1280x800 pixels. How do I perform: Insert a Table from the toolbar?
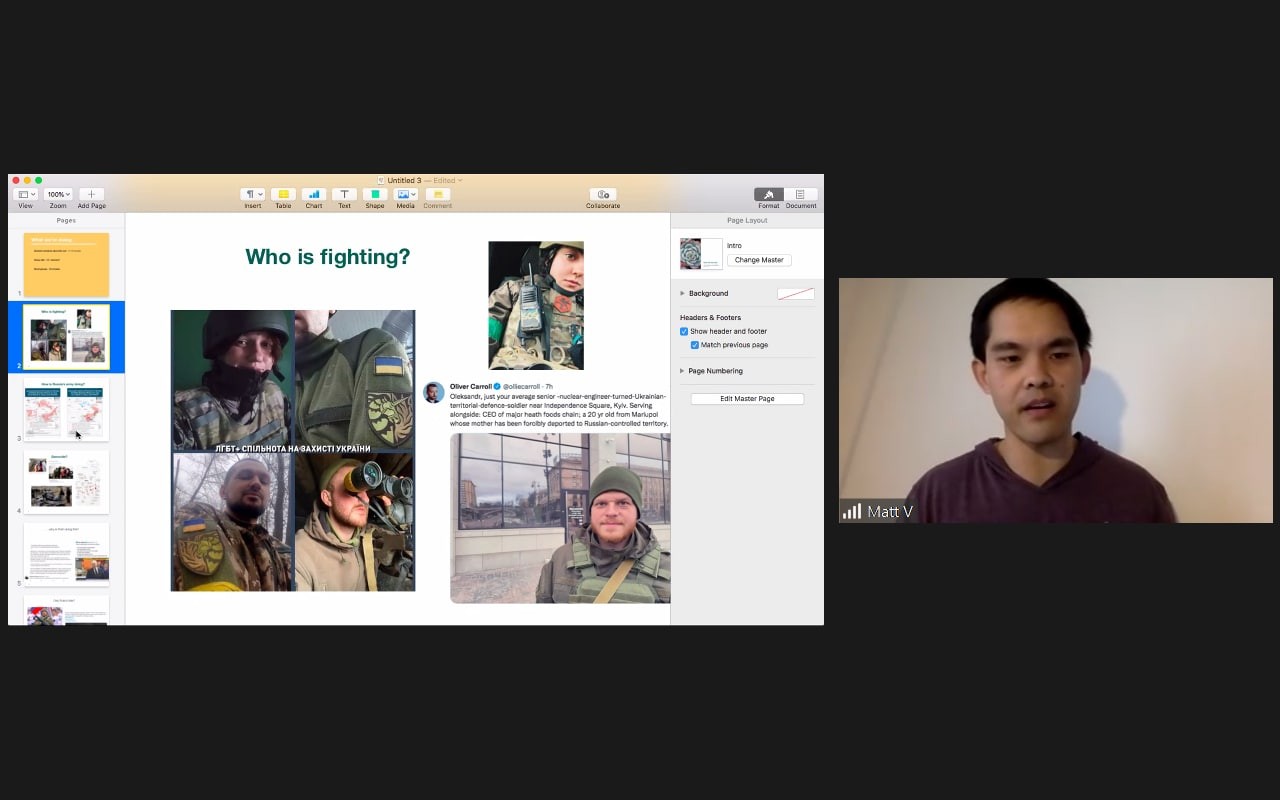283,194
